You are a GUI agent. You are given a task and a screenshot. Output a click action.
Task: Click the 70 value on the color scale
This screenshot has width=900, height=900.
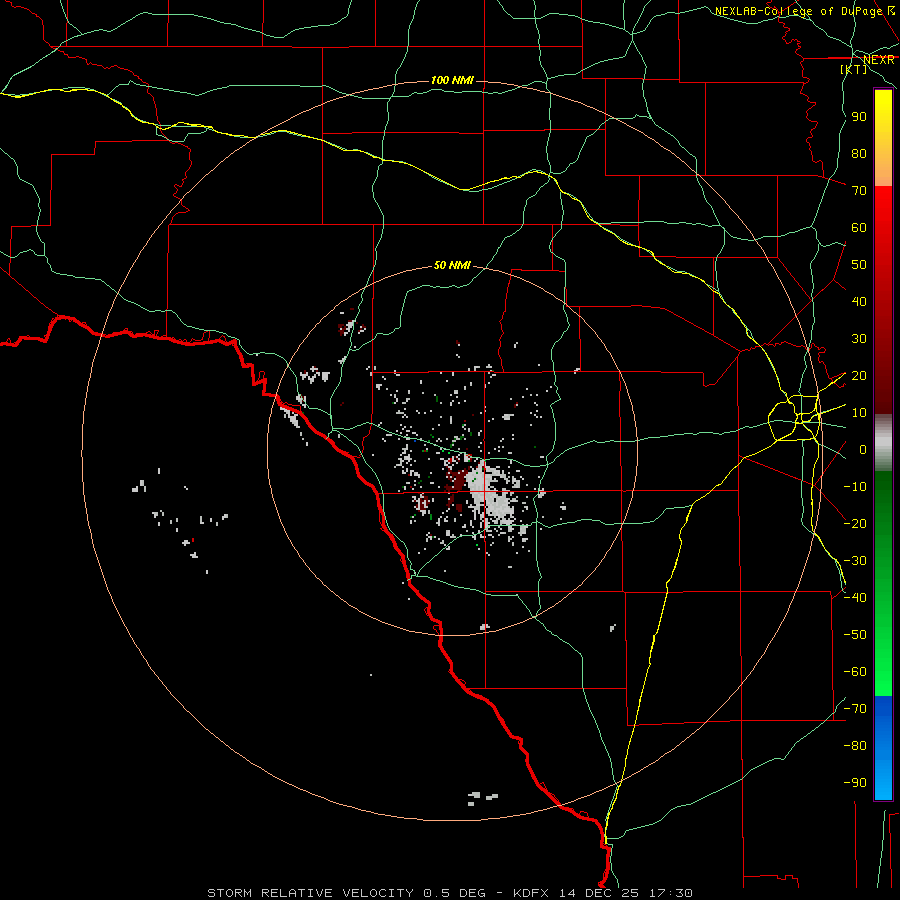[859, 191]
